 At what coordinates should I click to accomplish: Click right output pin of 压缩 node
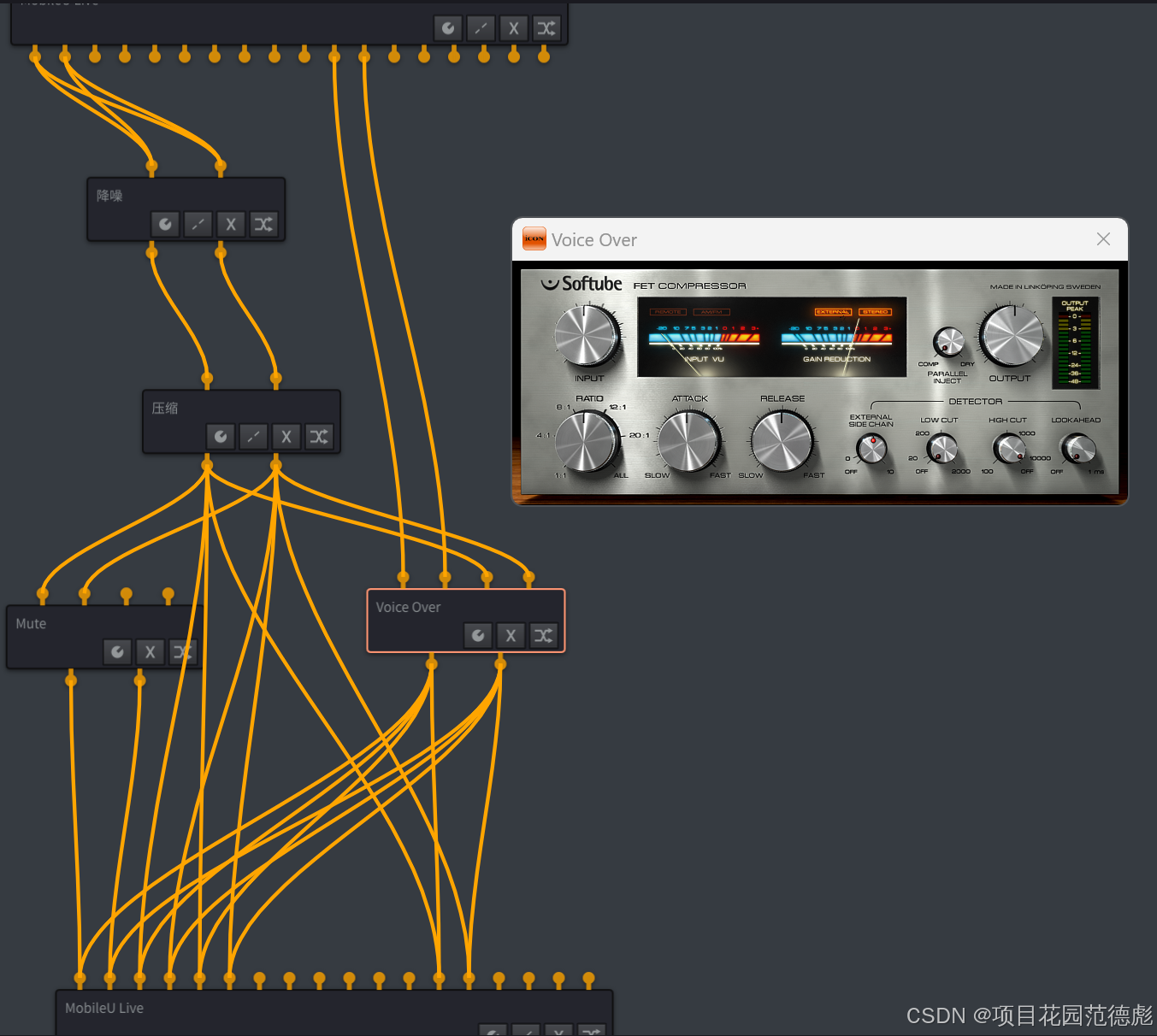click(276, 465)
